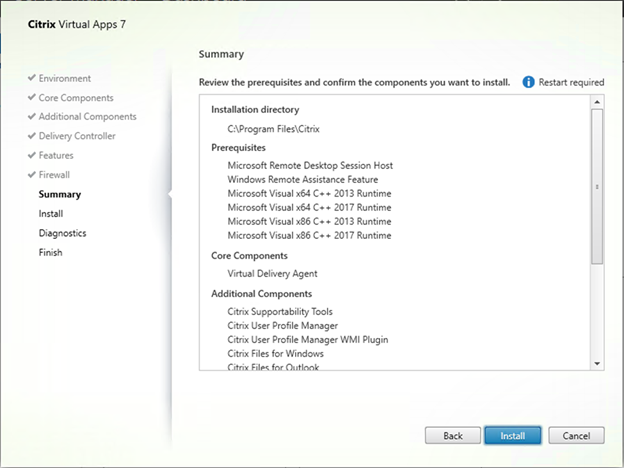Select Microsoft Visual x86 C++ 2013 Runtime
The width and height of the screenshot is (624, 468).
pos(309,221)
